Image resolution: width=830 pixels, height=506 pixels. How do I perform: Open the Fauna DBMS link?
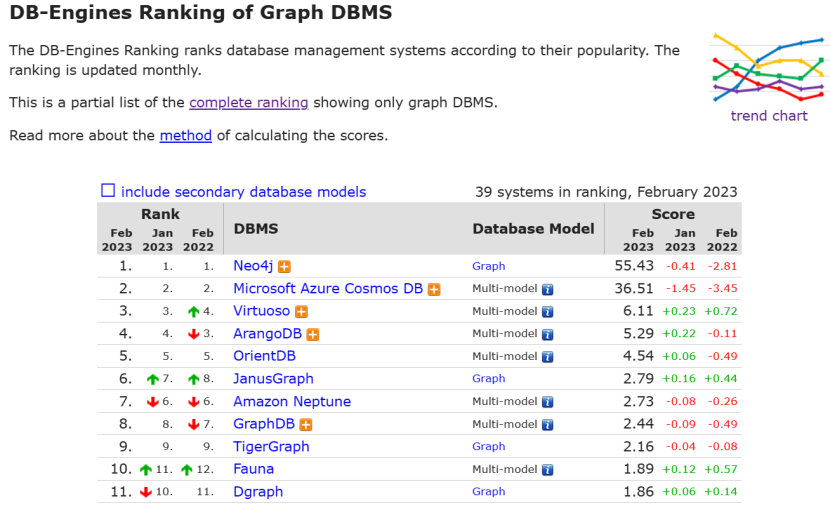tap(254, 469)
